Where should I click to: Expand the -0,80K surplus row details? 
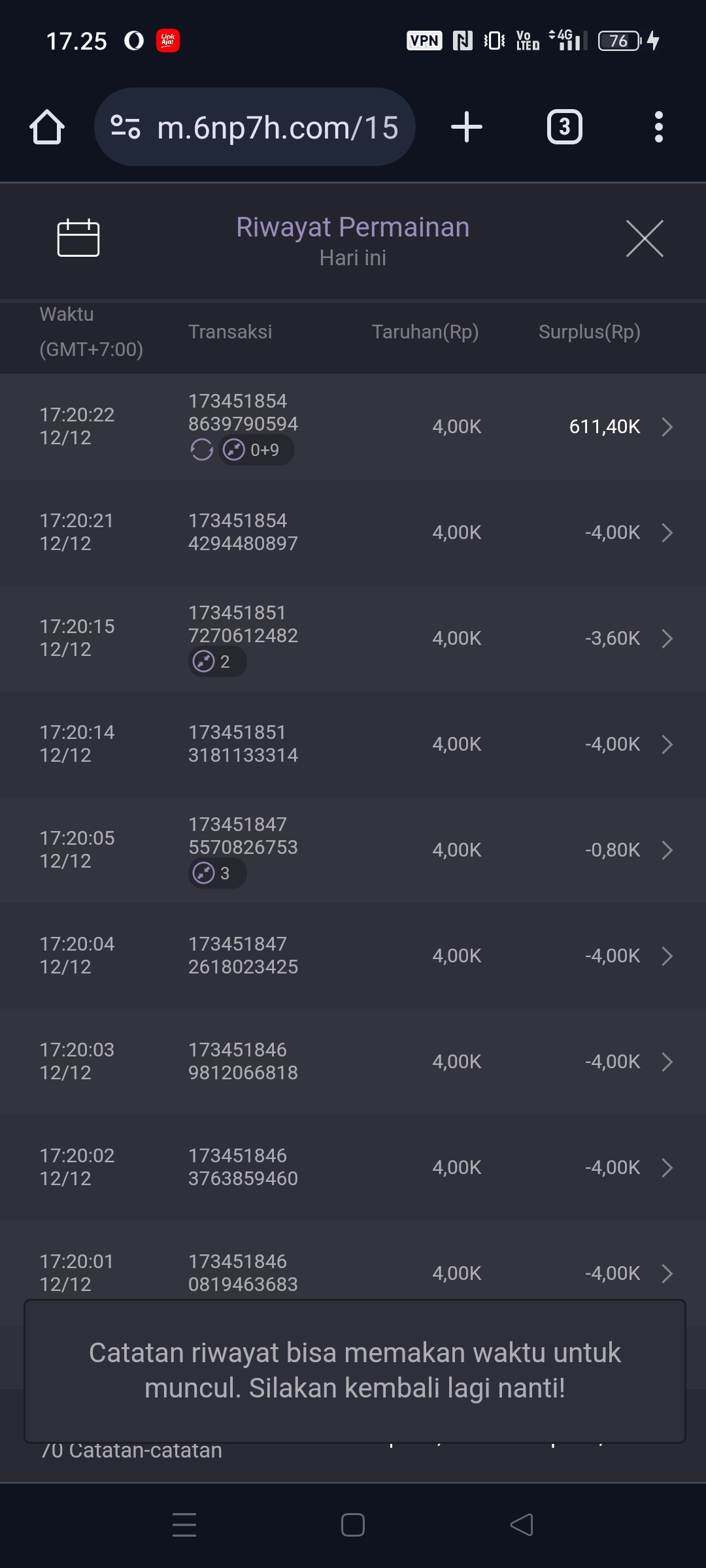pyautogui.click(x=667, y=850)
